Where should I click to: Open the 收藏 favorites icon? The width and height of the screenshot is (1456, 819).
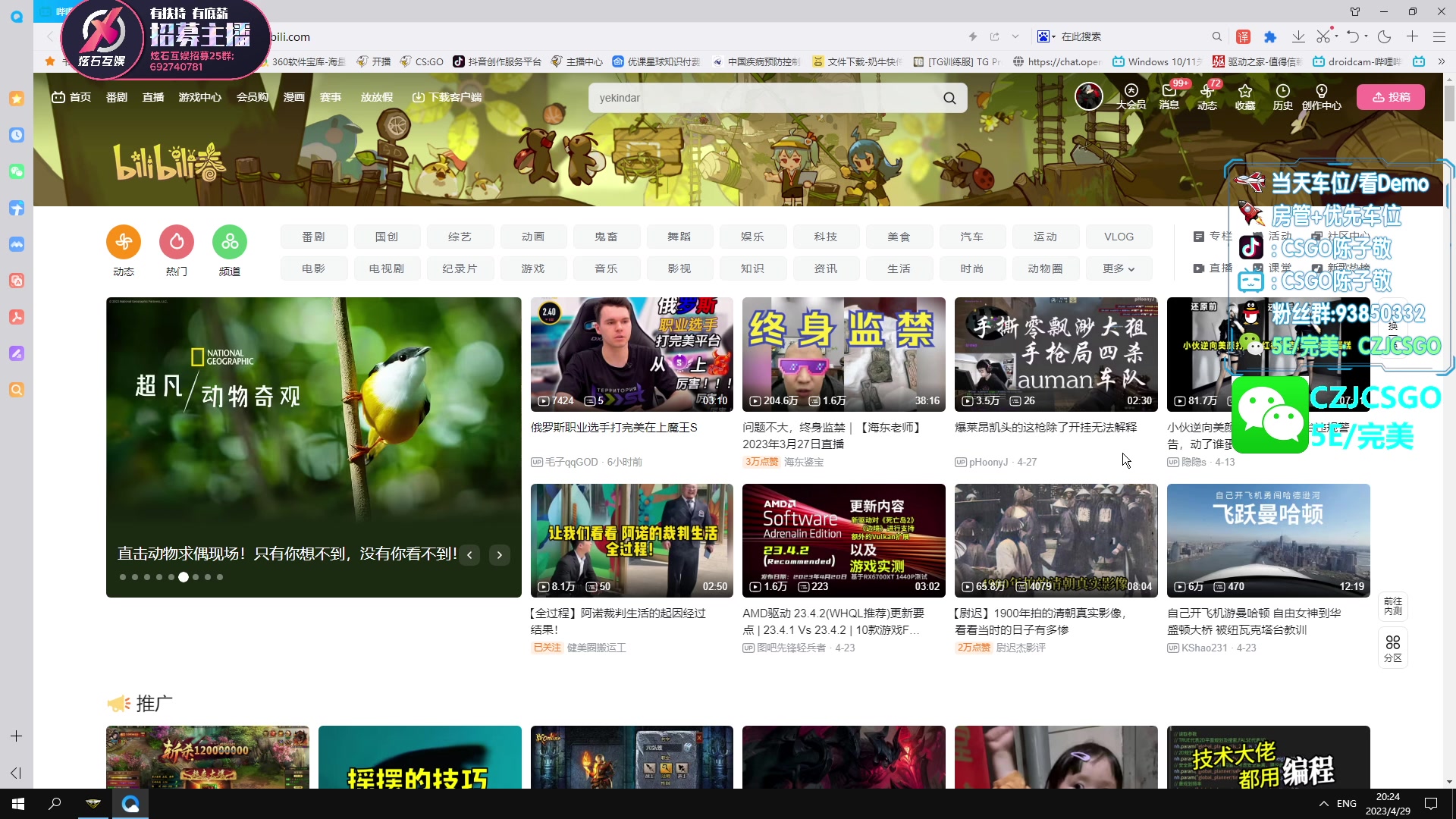pyautogui.click(x=1245, y=97)
